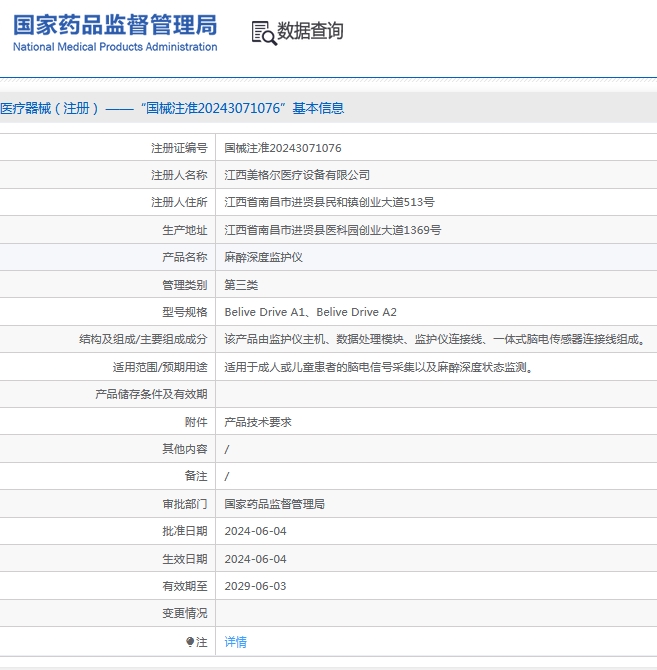Click the 数据查询 heading text

click(x=310, y=31)
